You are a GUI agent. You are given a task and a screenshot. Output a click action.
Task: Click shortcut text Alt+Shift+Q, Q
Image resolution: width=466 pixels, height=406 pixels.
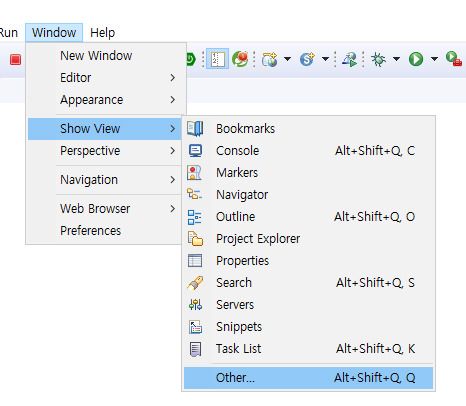tap(375, 378)
